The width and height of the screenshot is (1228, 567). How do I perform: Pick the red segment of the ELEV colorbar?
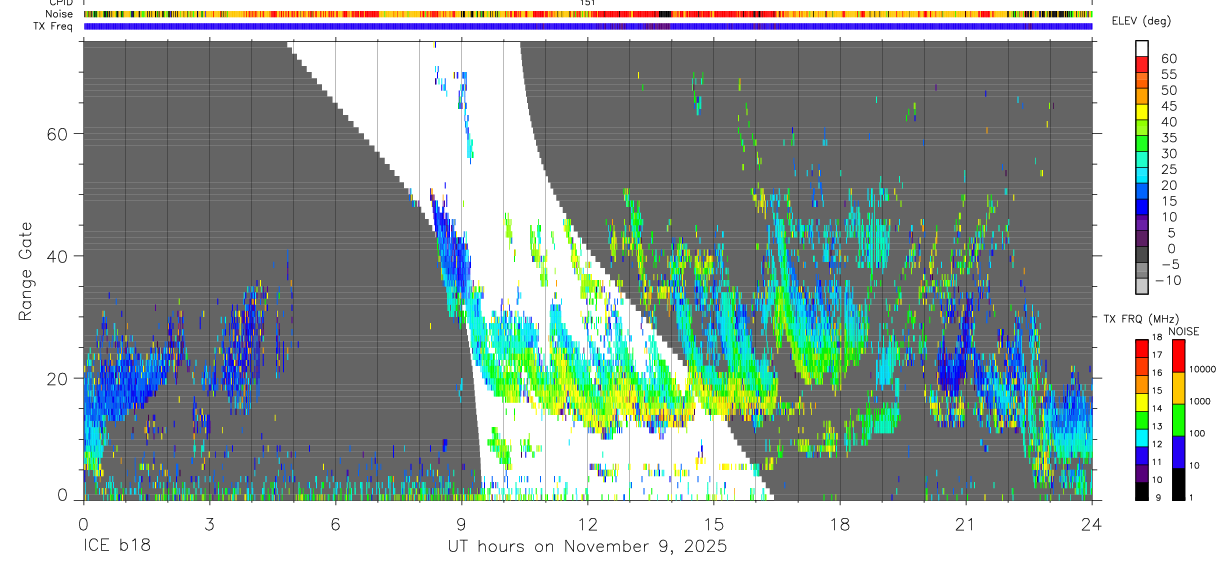1142,64
